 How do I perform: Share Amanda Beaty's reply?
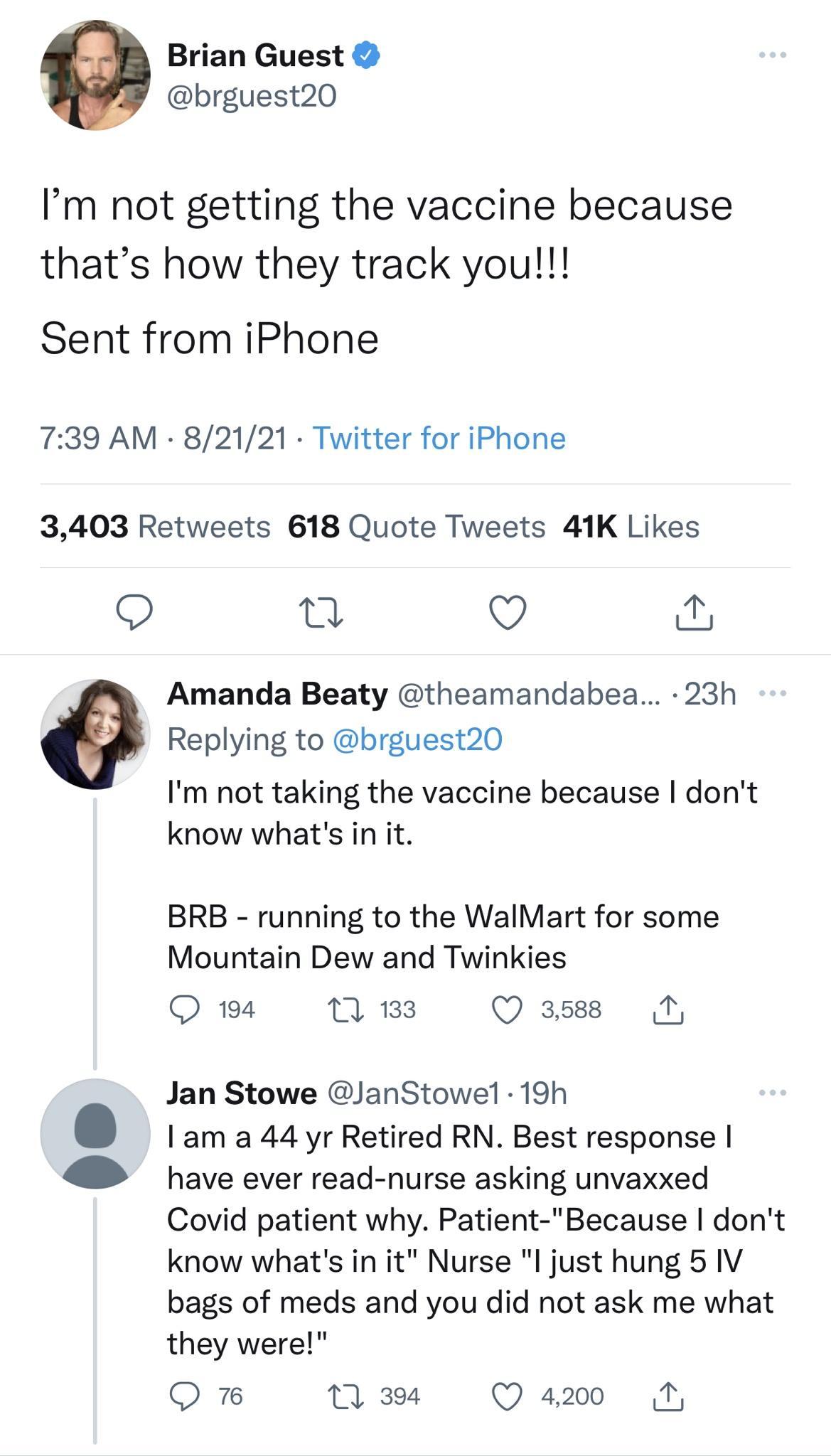(x=668, y=1010)
